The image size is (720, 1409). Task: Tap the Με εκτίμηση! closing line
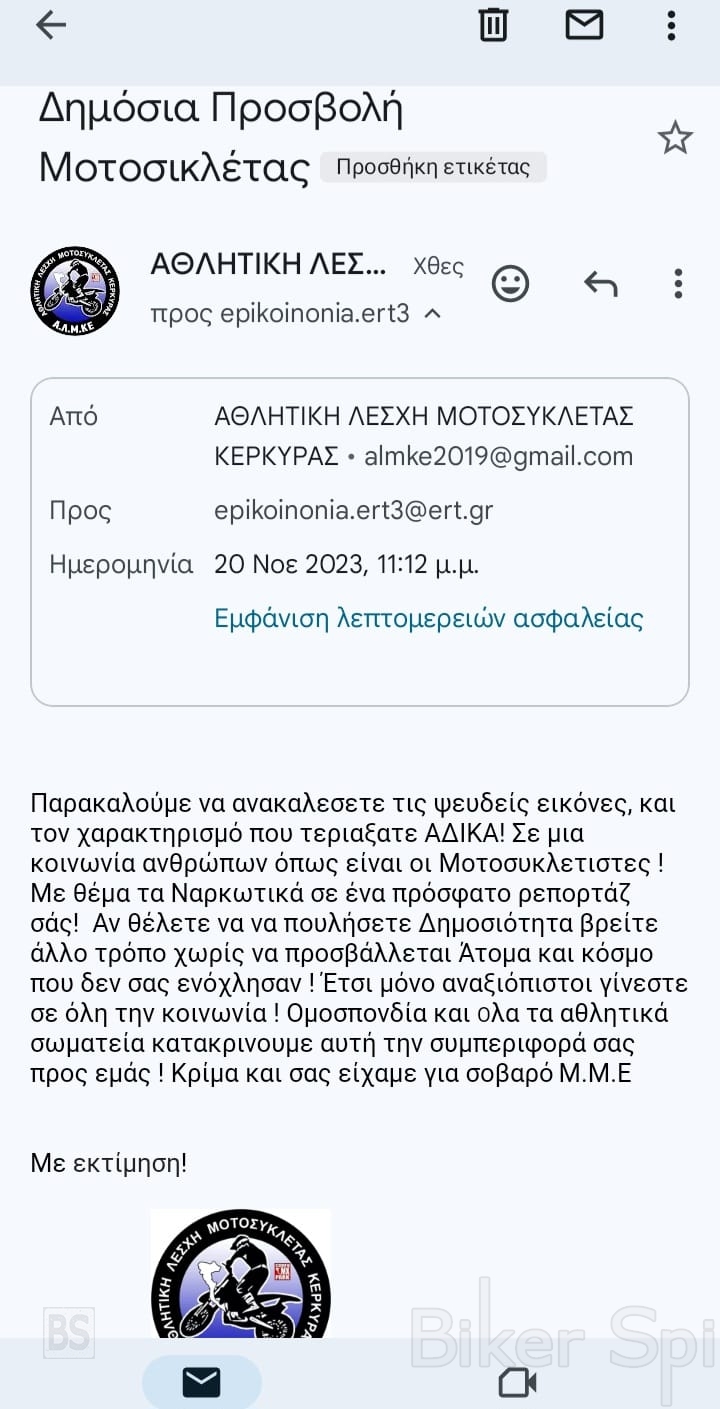[x=109, y=1163]
